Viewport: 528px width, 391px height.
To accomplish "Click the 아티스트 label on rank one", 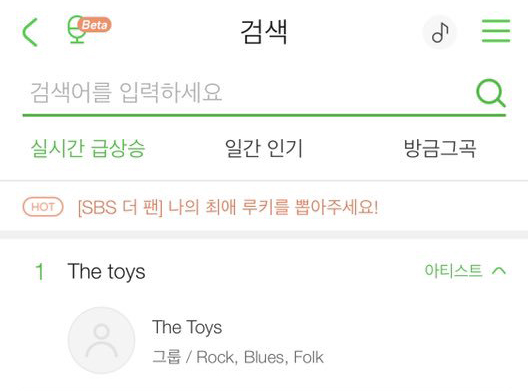I will click(x=454, y=270).
